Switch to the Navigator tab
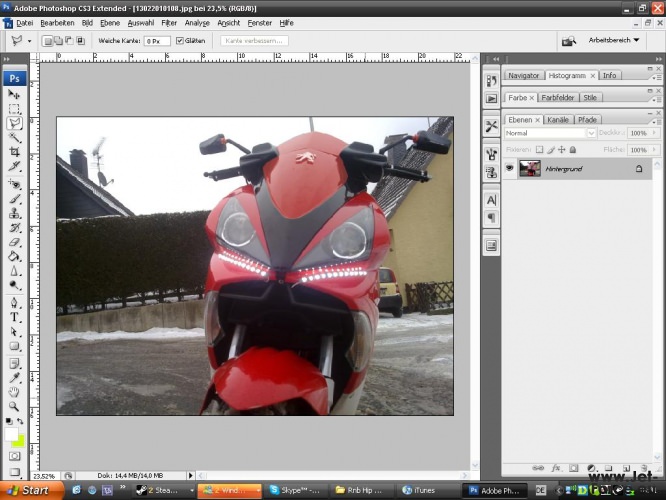The width and height of the screenshot is (666, 500). [523, 75]
